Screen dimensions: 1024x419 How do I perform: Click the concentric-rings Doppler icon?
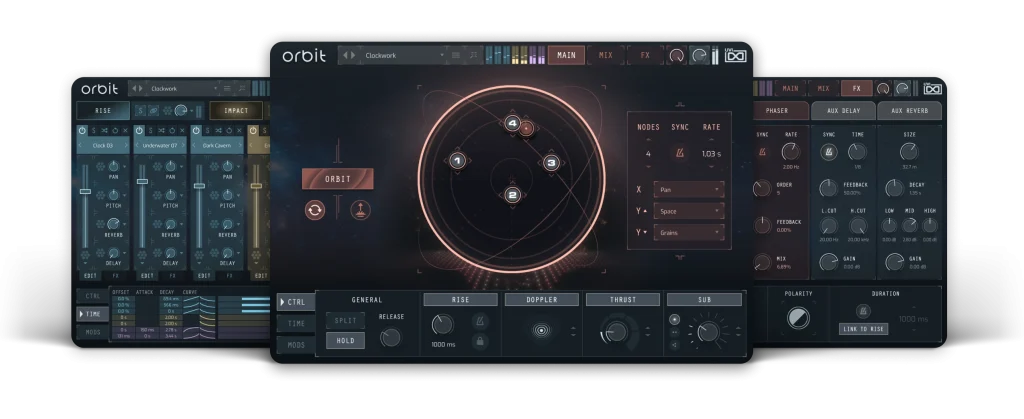544,330
